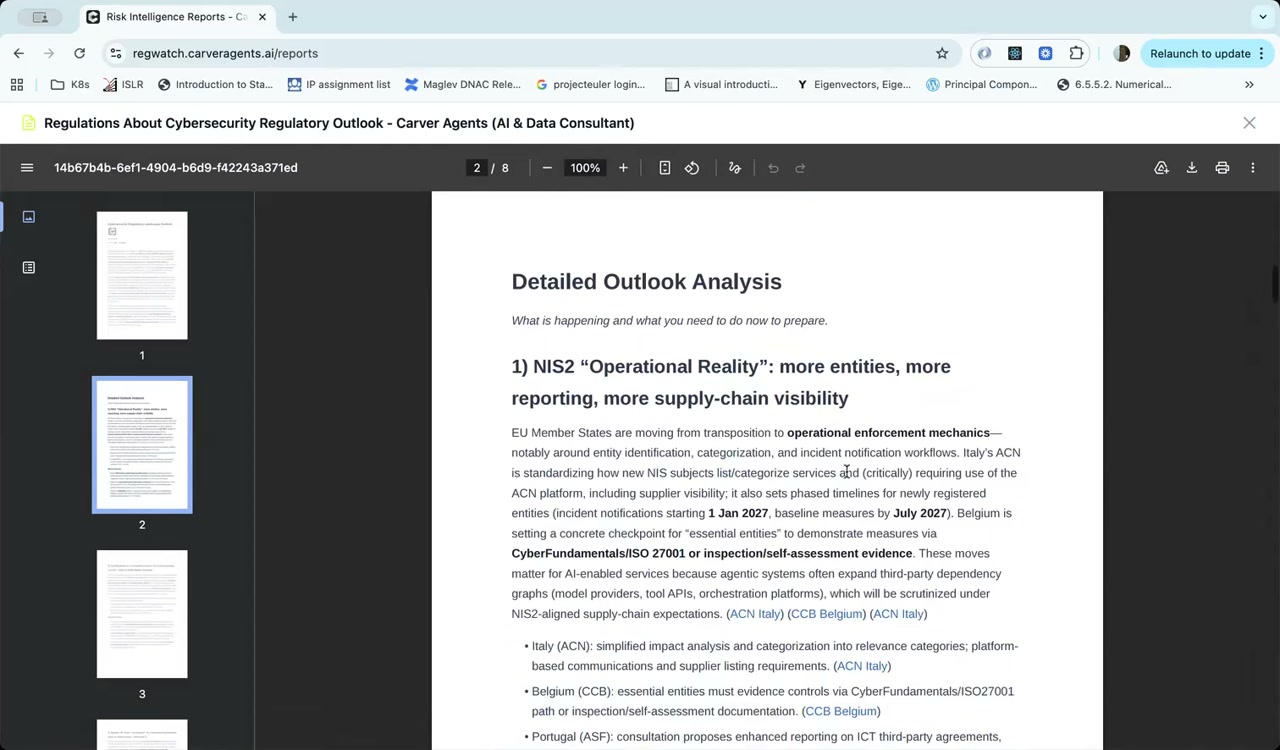Open Maglev DNAC Rele... bookmark
Viewport: 1280px width, 750px height.
[x=462, y=85]
